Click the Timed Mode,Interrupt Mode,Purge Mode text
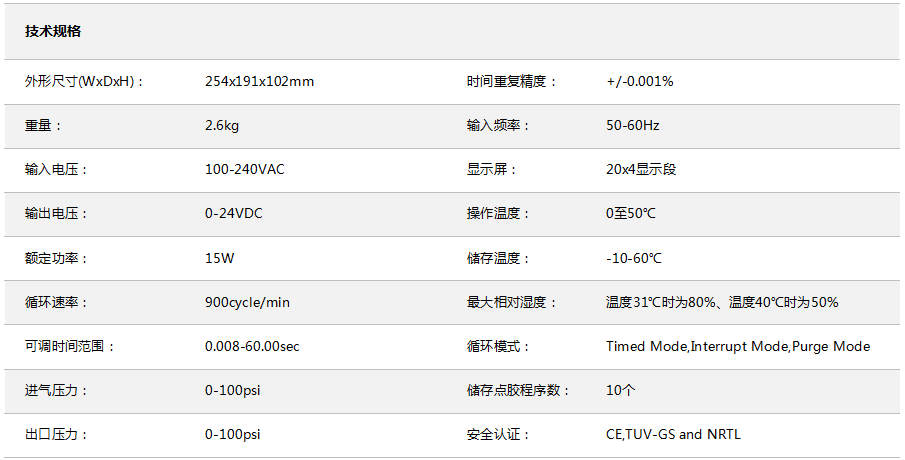 pos(738,347)
